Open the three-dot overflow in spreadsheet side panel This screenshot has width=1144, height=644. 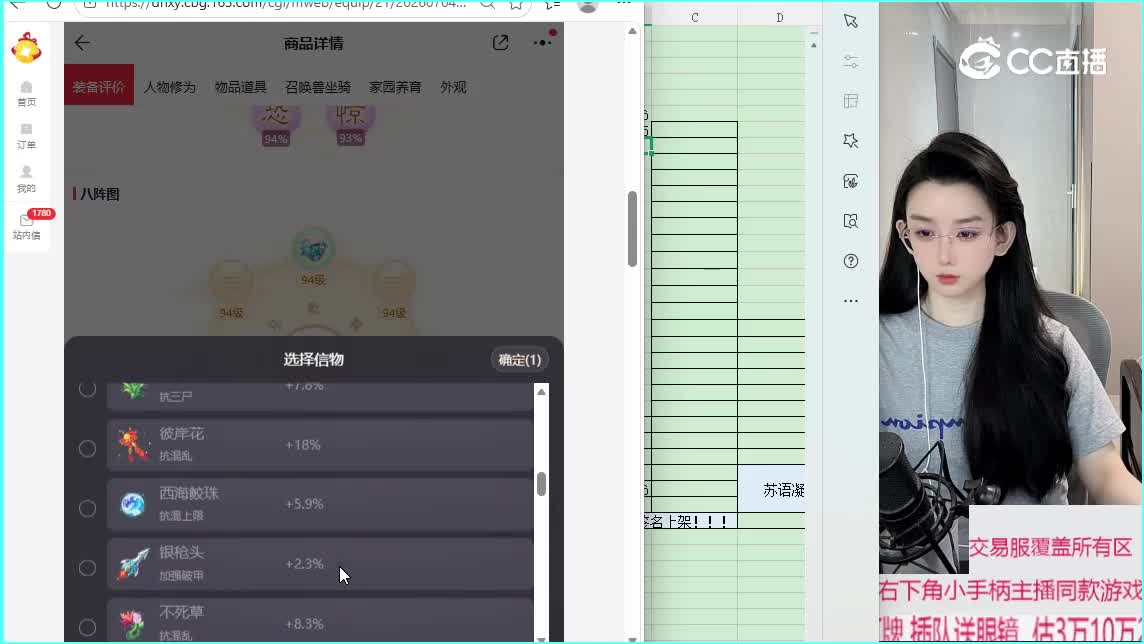pyautogui.click(x=851, y=300)
